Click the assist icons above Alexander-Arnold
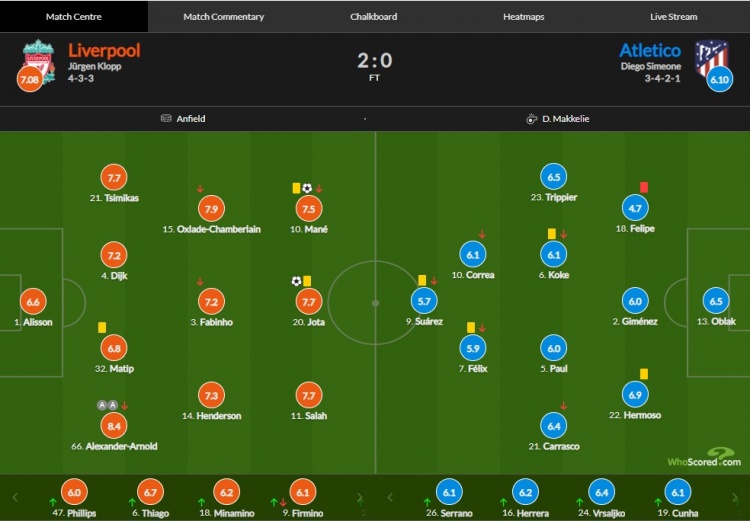Image resolution: width=750 pixels, height=521 pixels. pos(107,405)
